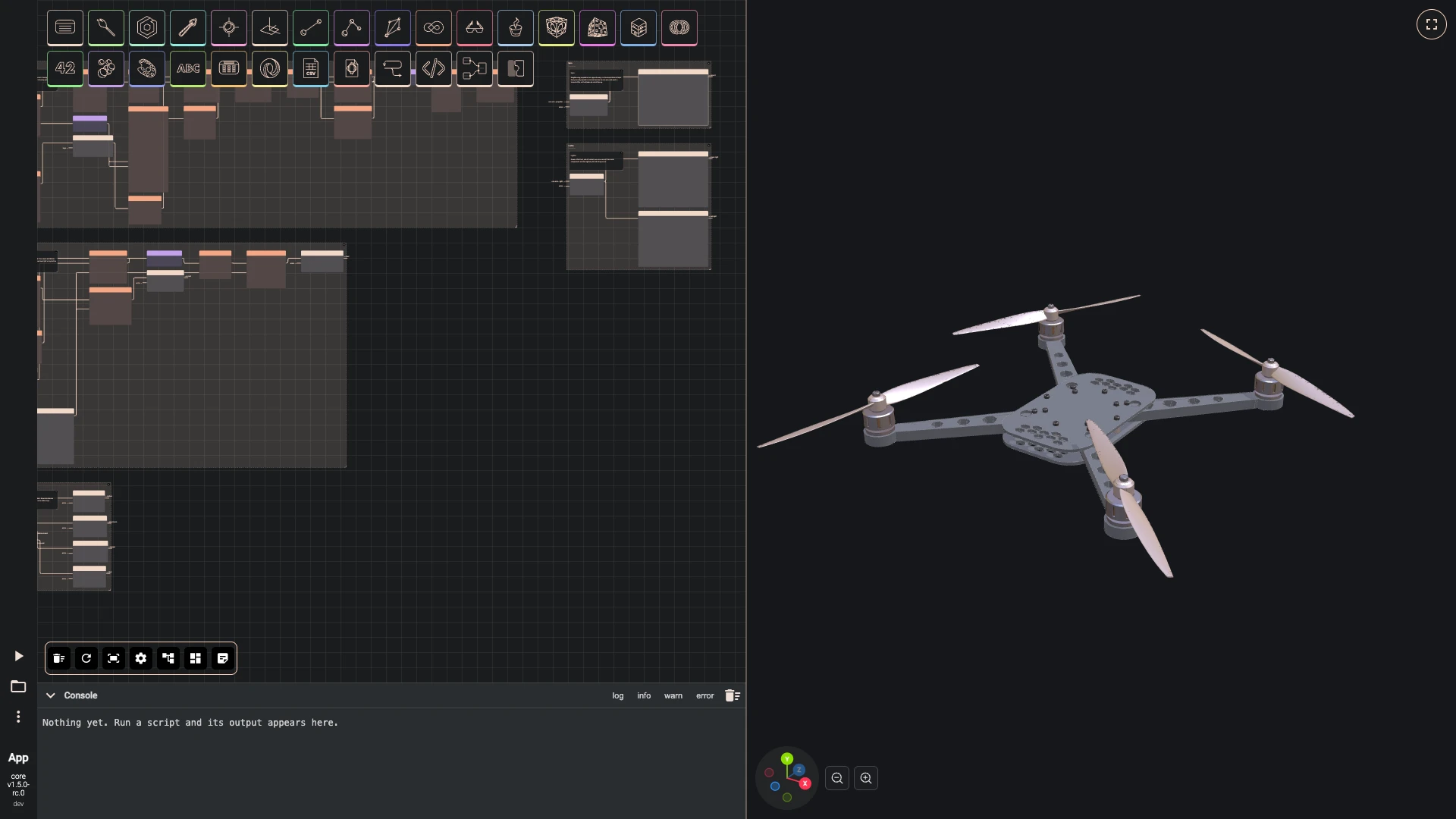Open the CSV file node icon
Viewport: 1456px width, 819px height.
[311, 68]
